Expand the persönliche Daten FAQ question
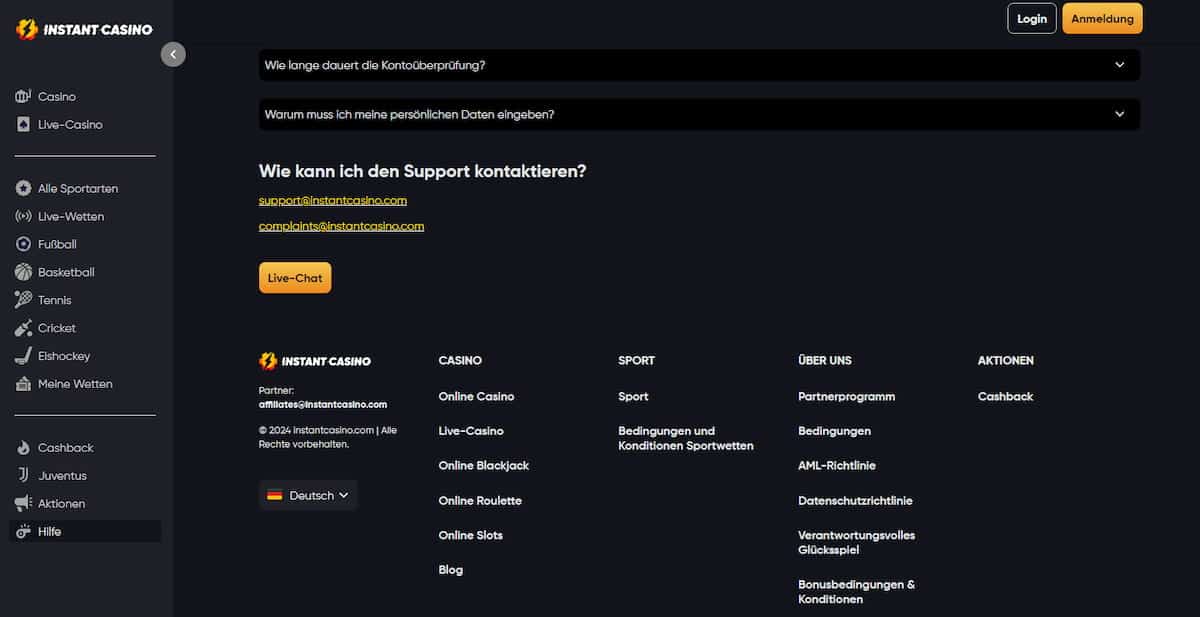This screenshot has width=1200, height=617. click(697, 114)
